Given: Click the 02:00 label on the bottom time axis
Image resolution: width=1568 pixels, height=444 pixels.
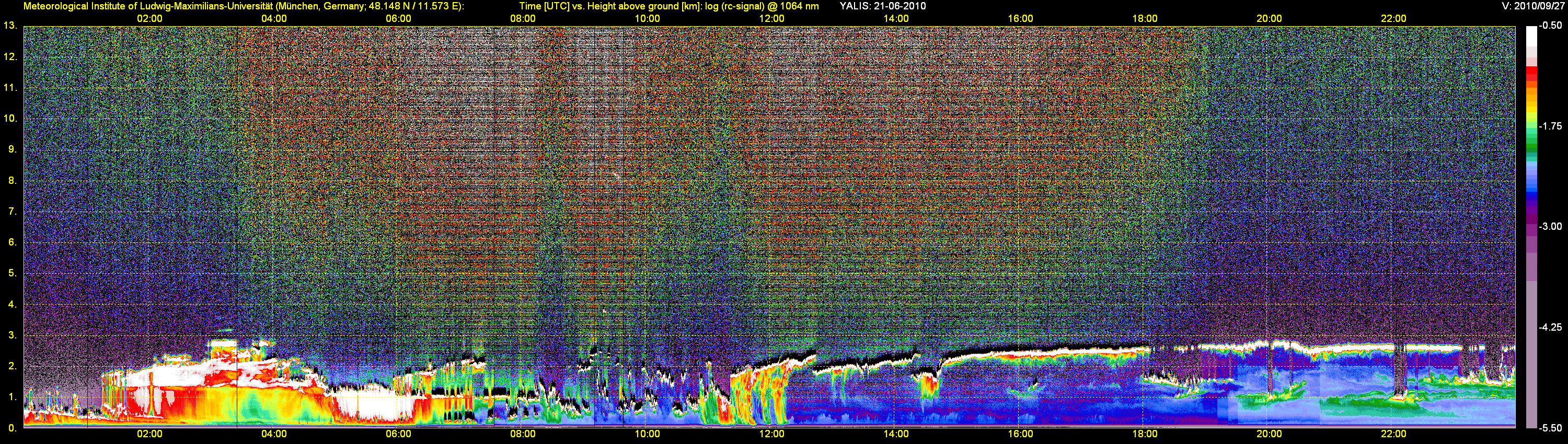Looking at the screenshot, I should click(x=149, y=434).
